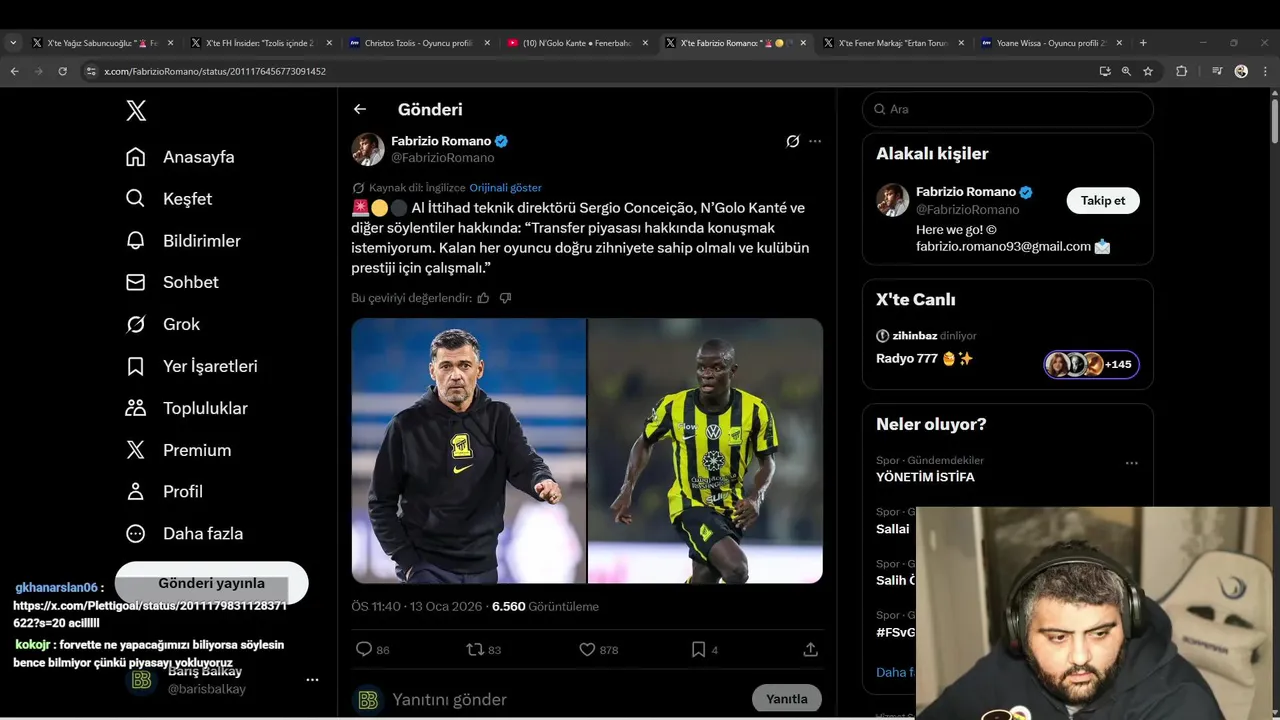Open Fabrizio Romano avatar in post header
Image resolution: width=1280 pixels, height=720 pixels.
(368, 149)
